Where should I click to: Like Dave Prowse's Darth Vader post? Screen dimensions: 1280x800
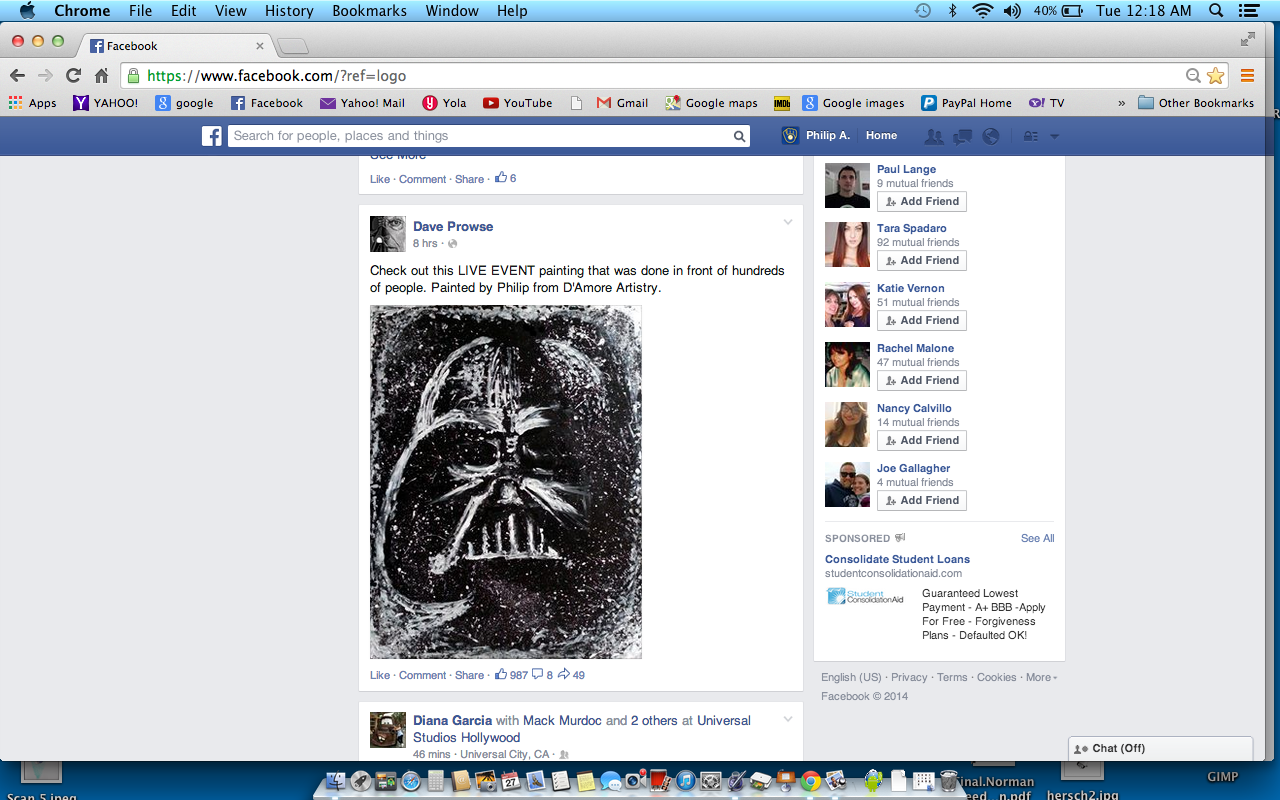tap(380, 675)
